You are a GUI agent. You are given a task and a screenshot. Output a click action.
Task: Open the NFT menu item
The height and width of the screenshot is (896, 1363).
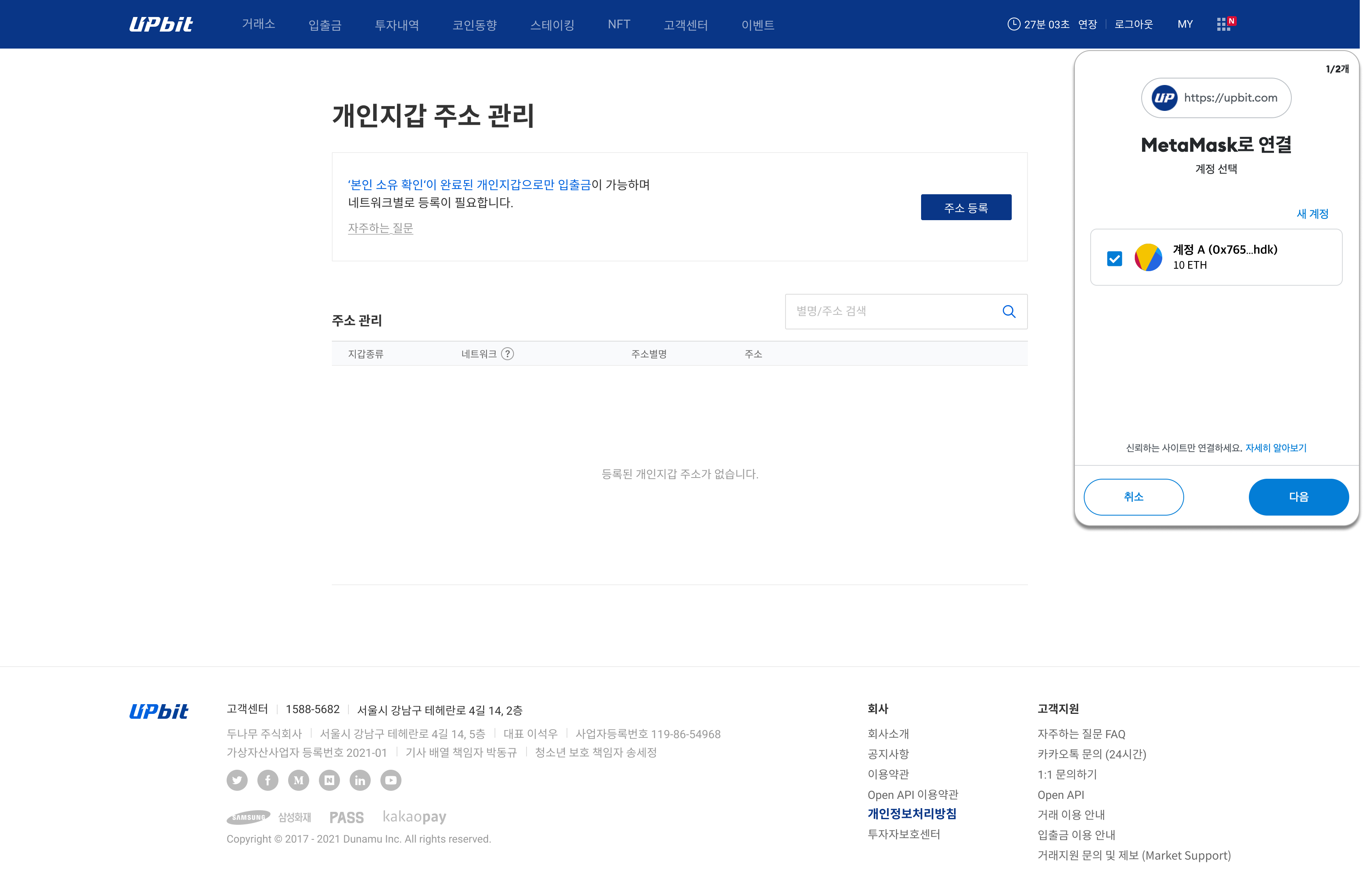click(618, 25)
